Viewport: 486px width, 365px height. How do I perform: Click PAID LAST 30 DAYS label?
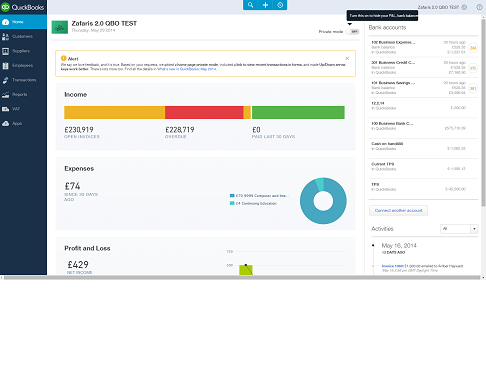pyautogui.click(x=273, y=137)
